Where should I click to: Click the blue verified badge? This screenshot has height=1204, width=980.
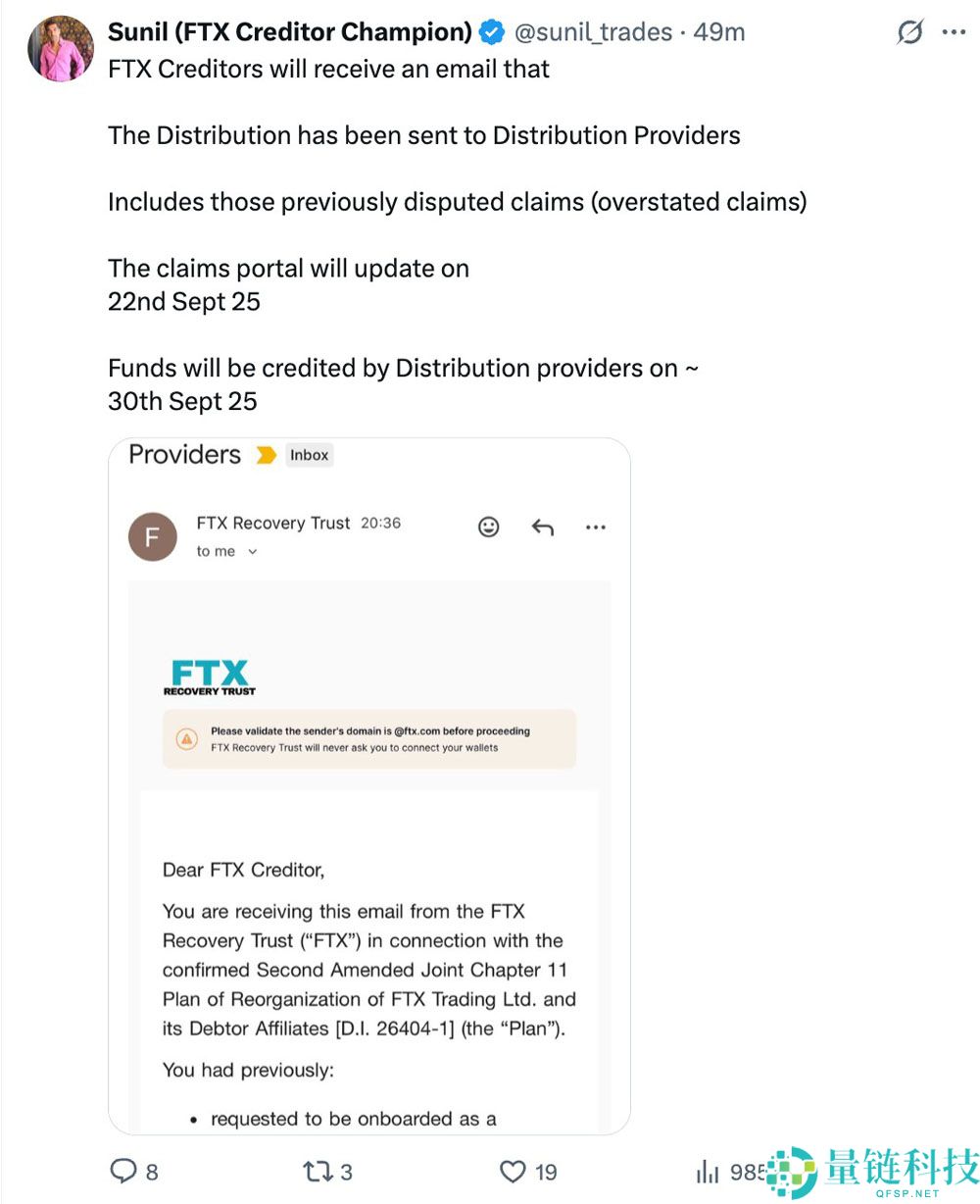tap(492, 32)
